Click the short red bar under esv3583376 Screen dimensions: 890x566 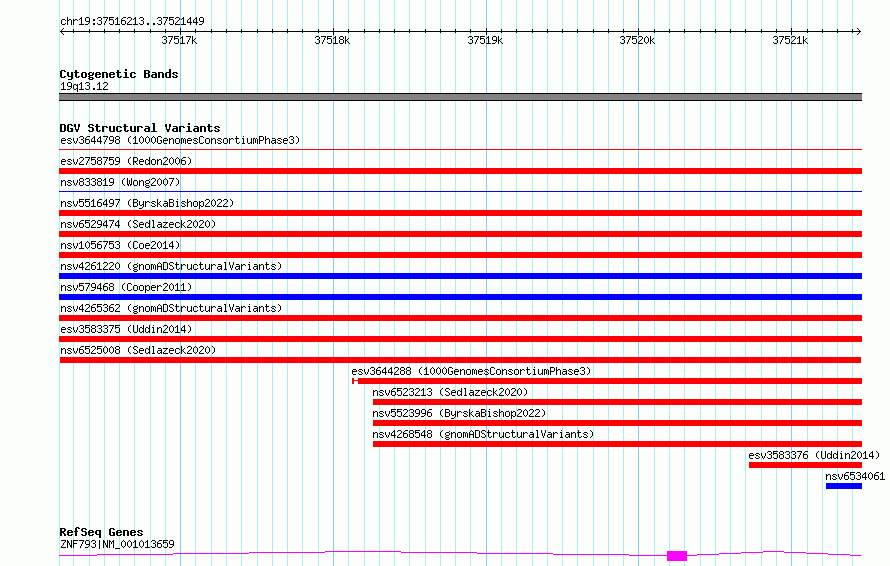[805, 465]
